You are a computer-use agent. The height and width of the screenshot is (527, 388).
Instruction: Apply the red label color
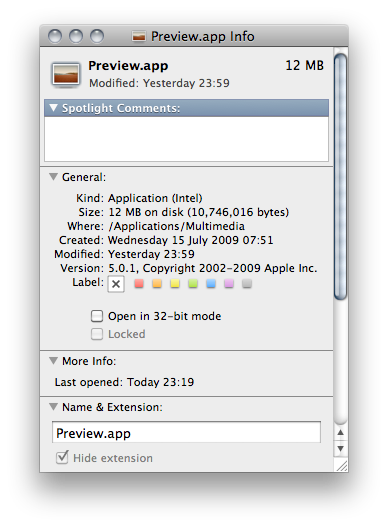tap(139, 284)
